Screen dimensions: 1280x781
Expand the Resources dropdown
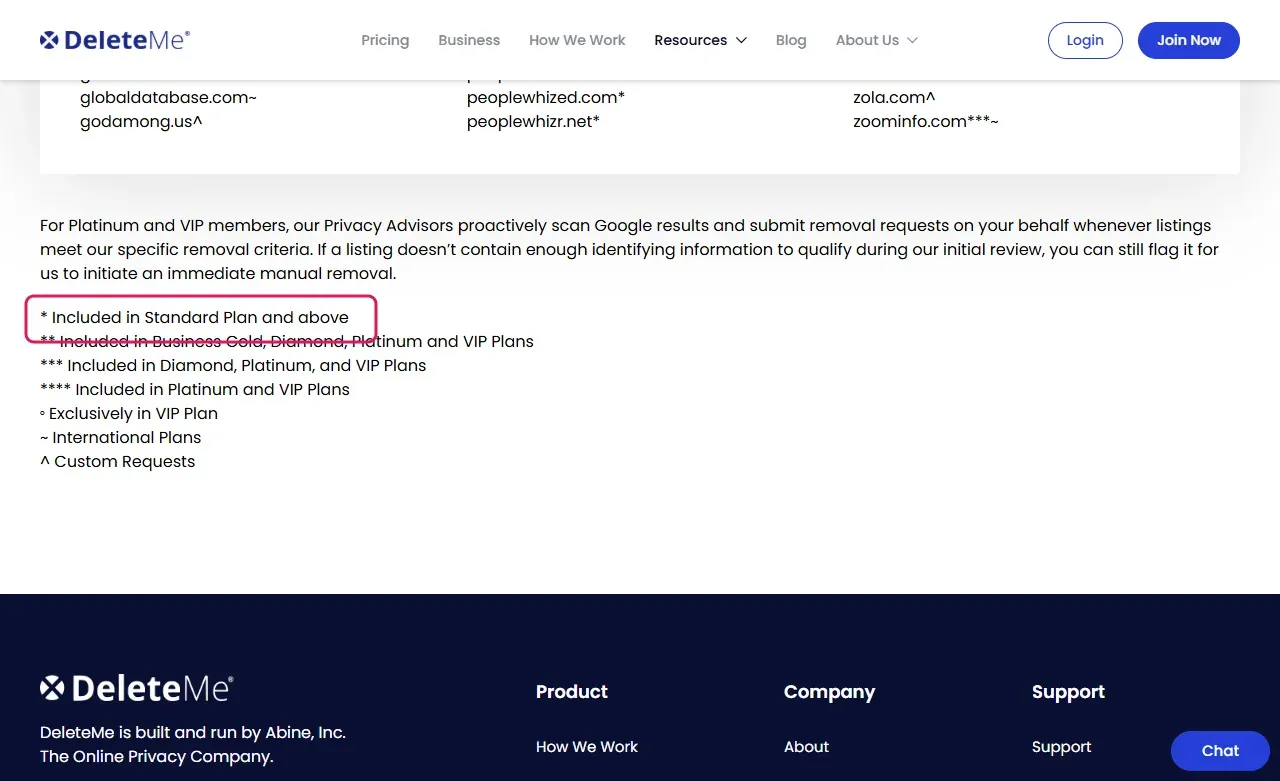(701, 40)
